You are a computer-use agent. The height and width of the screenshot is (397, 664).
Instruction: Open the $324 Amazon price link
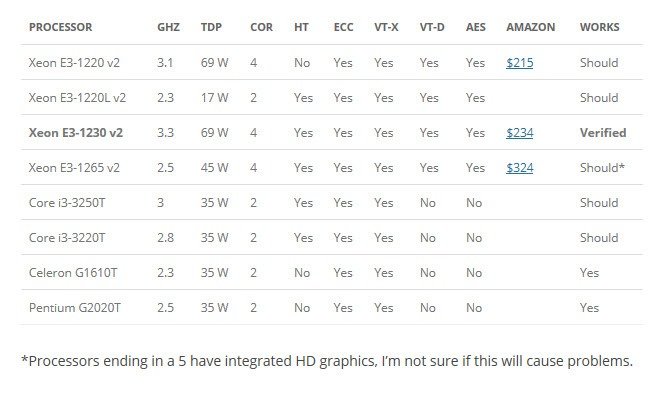(520, 168)
